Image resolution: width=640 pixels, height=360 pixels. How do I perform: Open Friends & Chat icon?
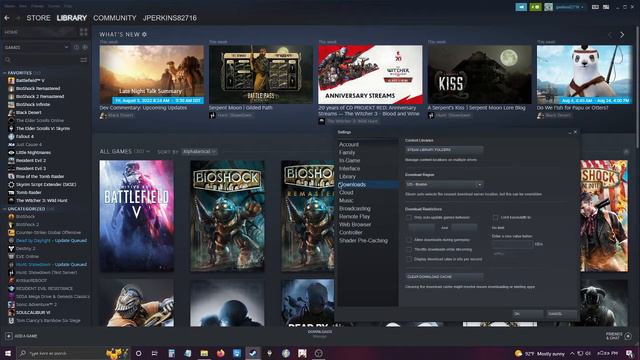pyautogui.click(x=628, y=336)
